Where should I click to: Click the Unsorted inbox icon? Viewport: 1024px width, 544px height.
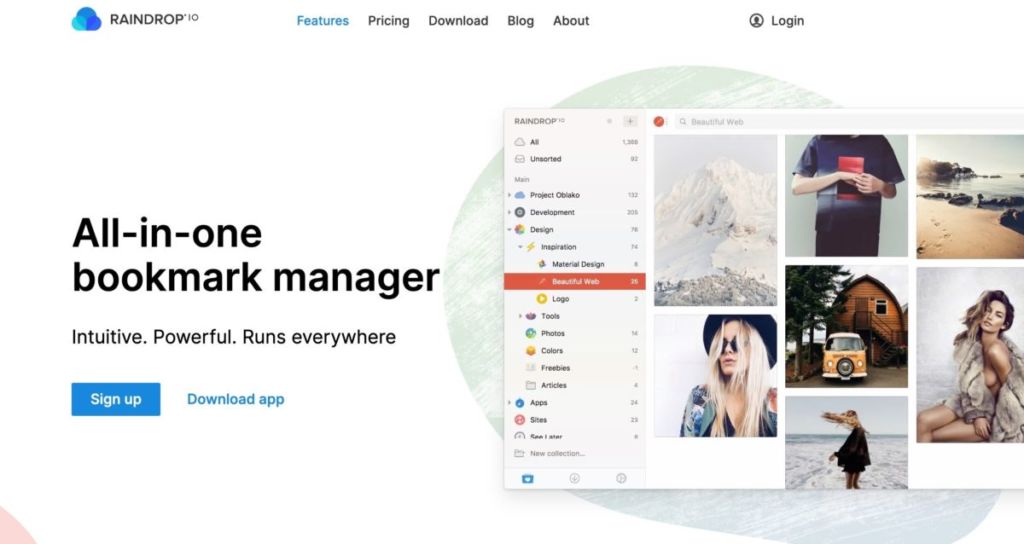[520, 159]
